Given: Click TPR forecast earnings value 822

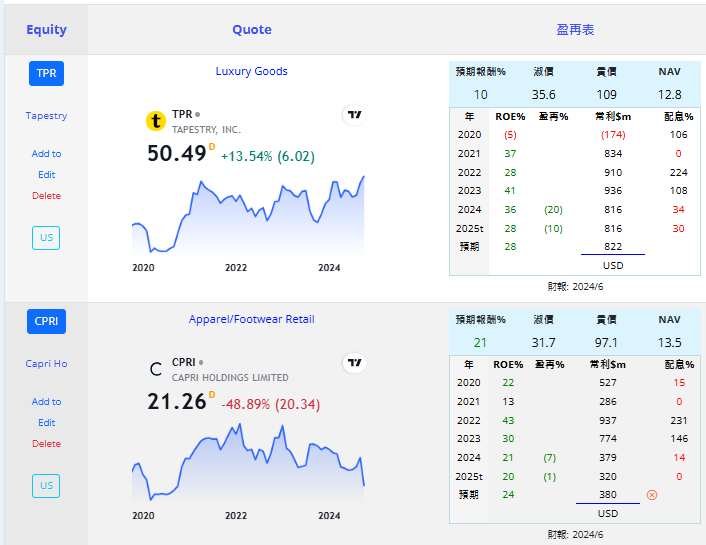Looking at the screenshot, I should coord(613,247).
